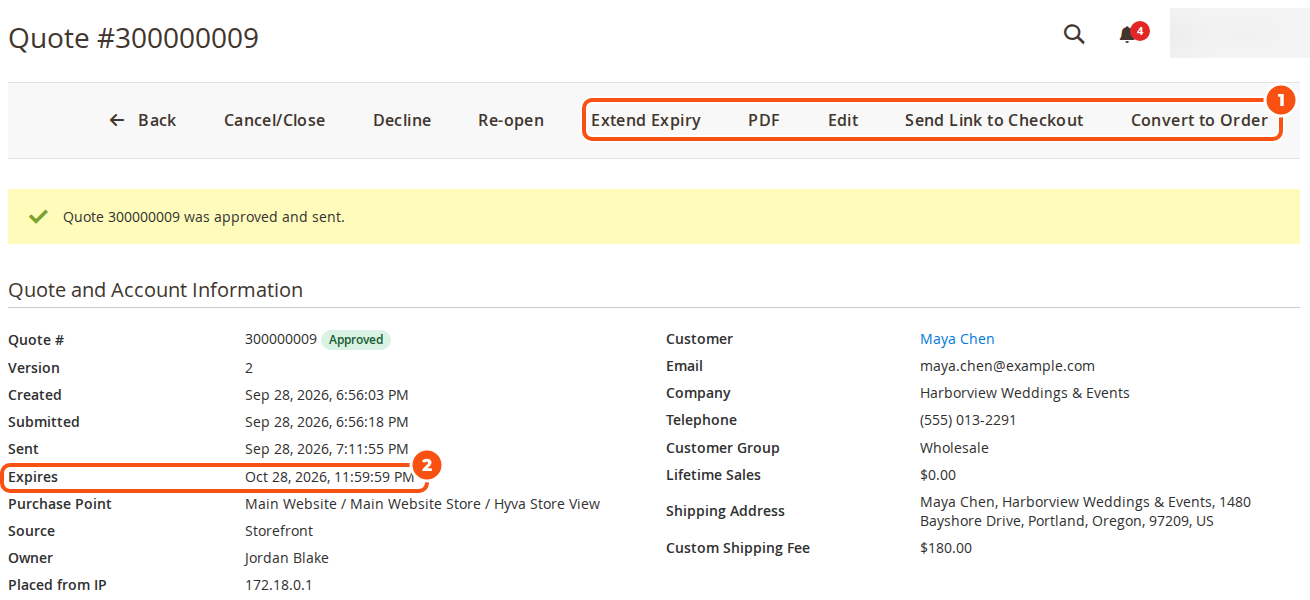Click purchase point Main Website value

click(x=422, y=504)
